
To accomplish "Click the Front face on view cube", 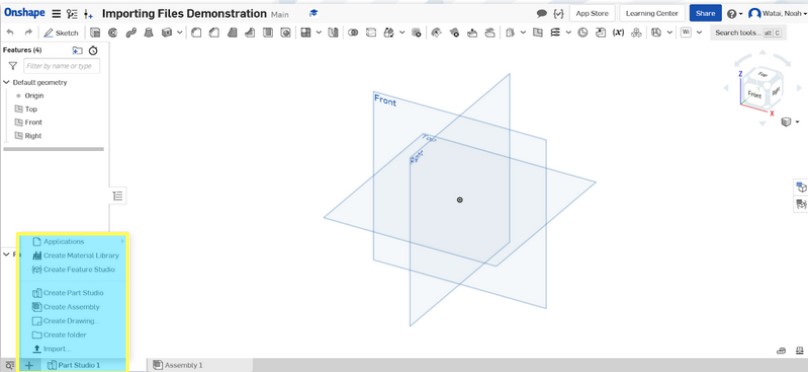I will point(754,95).
